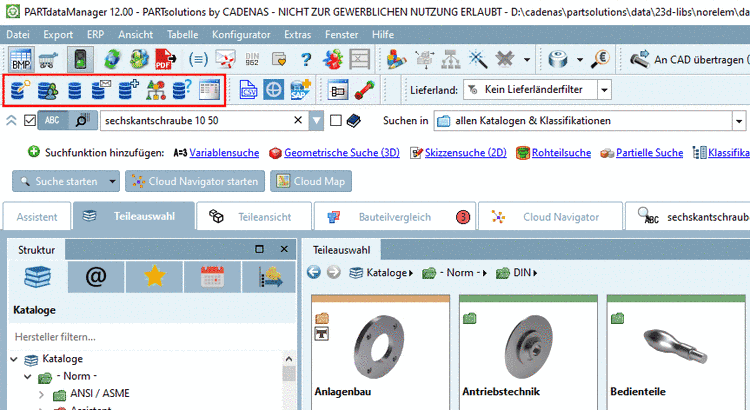Open the dropdown next to the ring part icon
Image resolution: width=750 pixels, height=410 pixels.
[580, 60]
